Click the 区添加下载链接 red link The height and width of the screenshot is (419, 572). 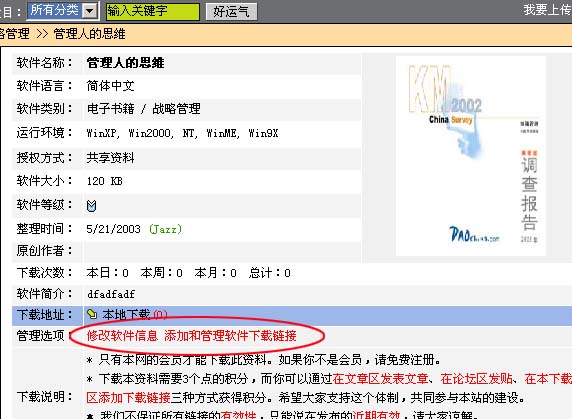coord(128,397)
